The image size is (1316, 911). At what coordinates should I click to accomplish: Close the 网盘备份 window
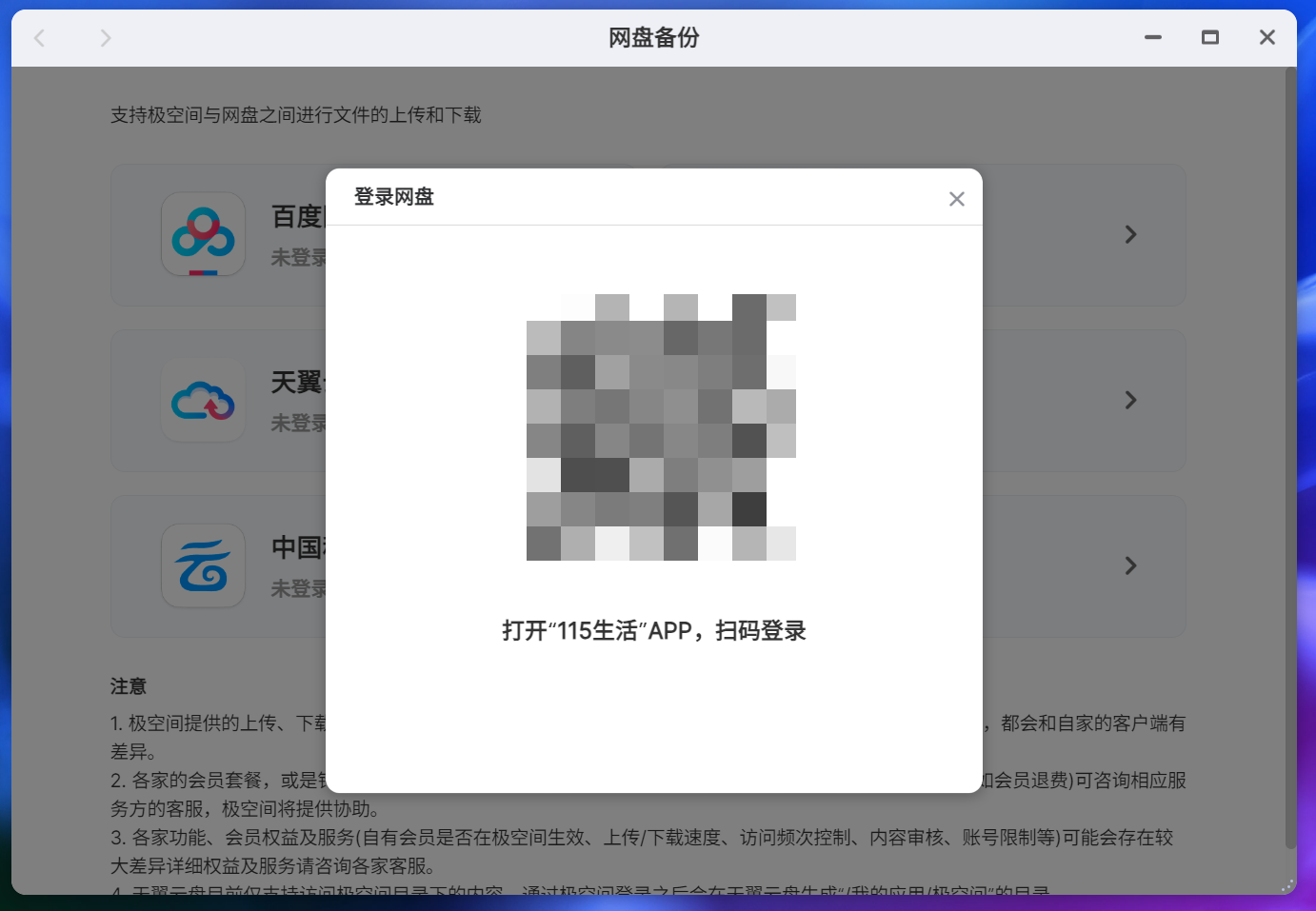[1267, 38]
